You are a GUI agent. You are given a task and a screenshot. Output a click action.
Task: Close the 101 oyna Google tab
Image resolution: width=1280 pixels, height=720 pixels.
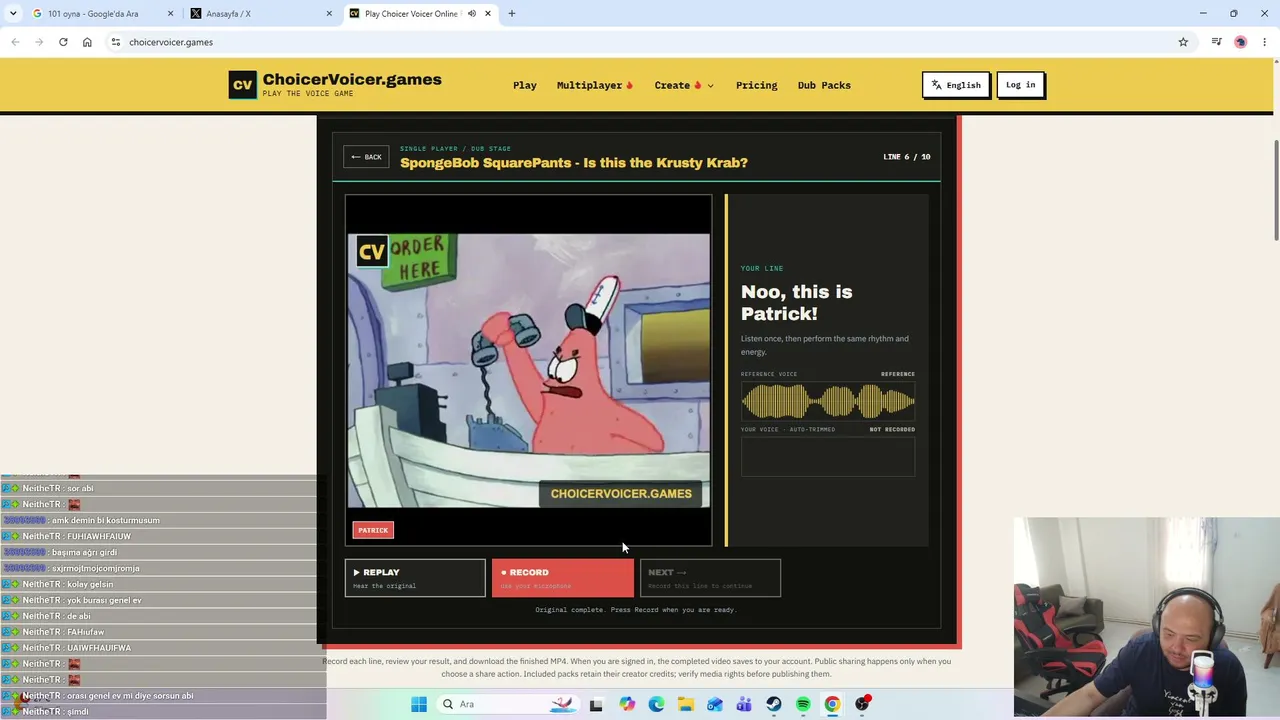171,14
